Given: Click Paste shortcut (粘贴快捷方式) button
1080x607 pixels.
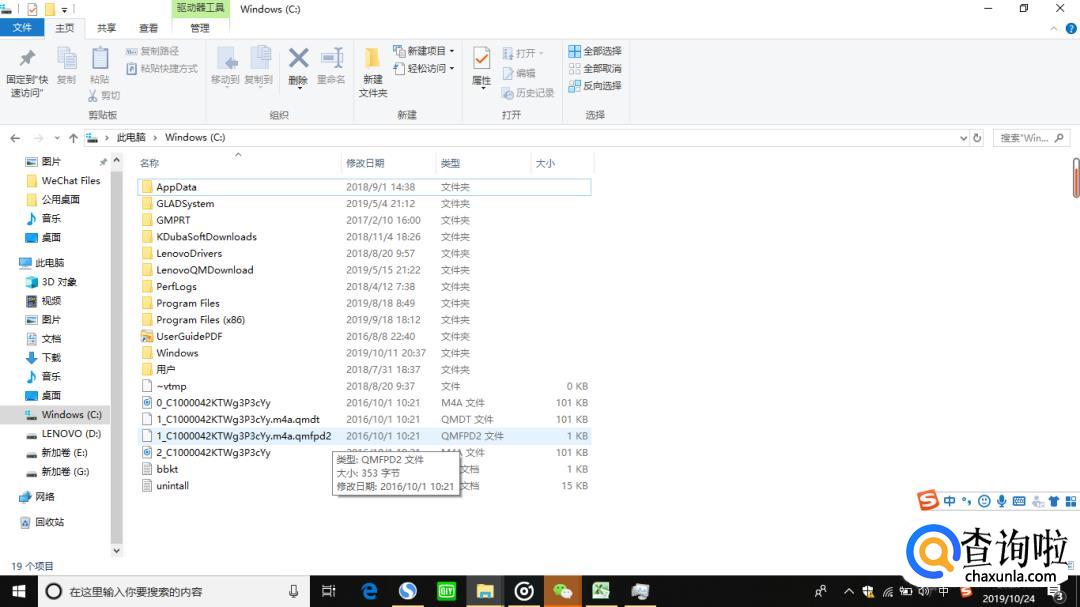Looking at the screenshot, I should click(x=162, y=68).
